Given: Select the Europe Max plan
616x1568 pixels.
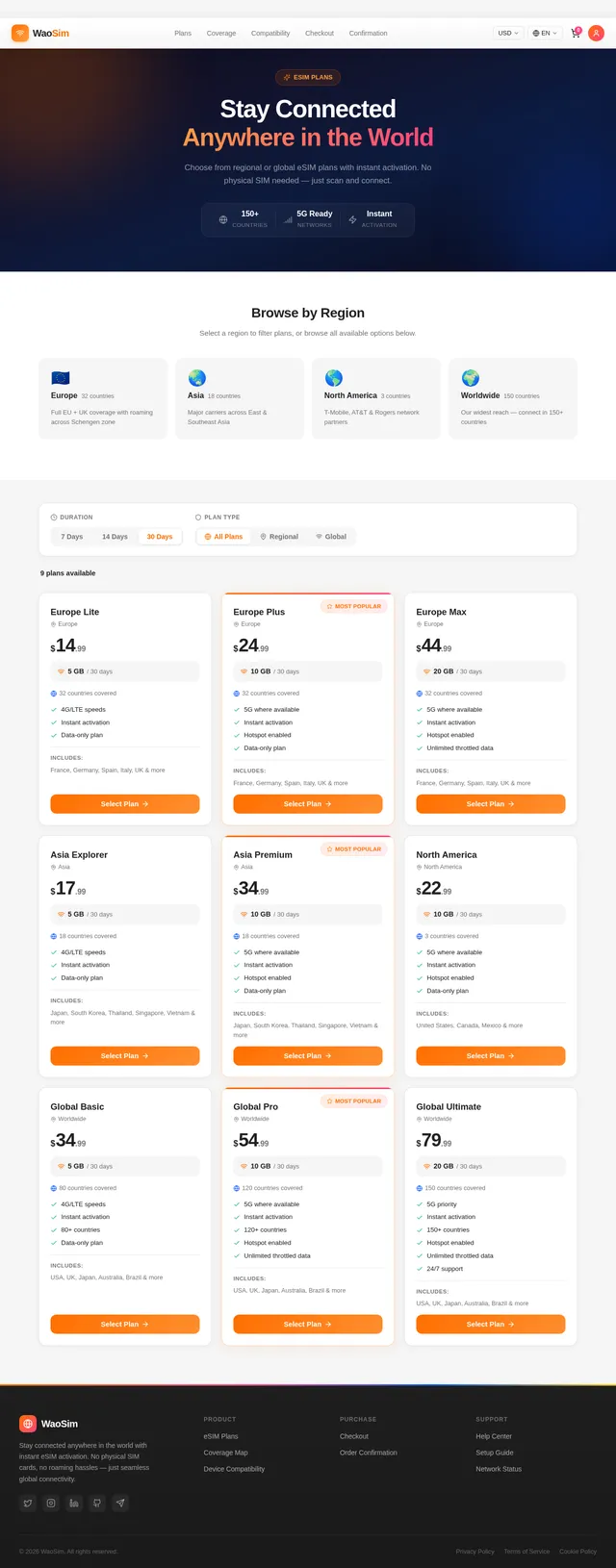Looking at the screenshot, I should tap(491, 804).
